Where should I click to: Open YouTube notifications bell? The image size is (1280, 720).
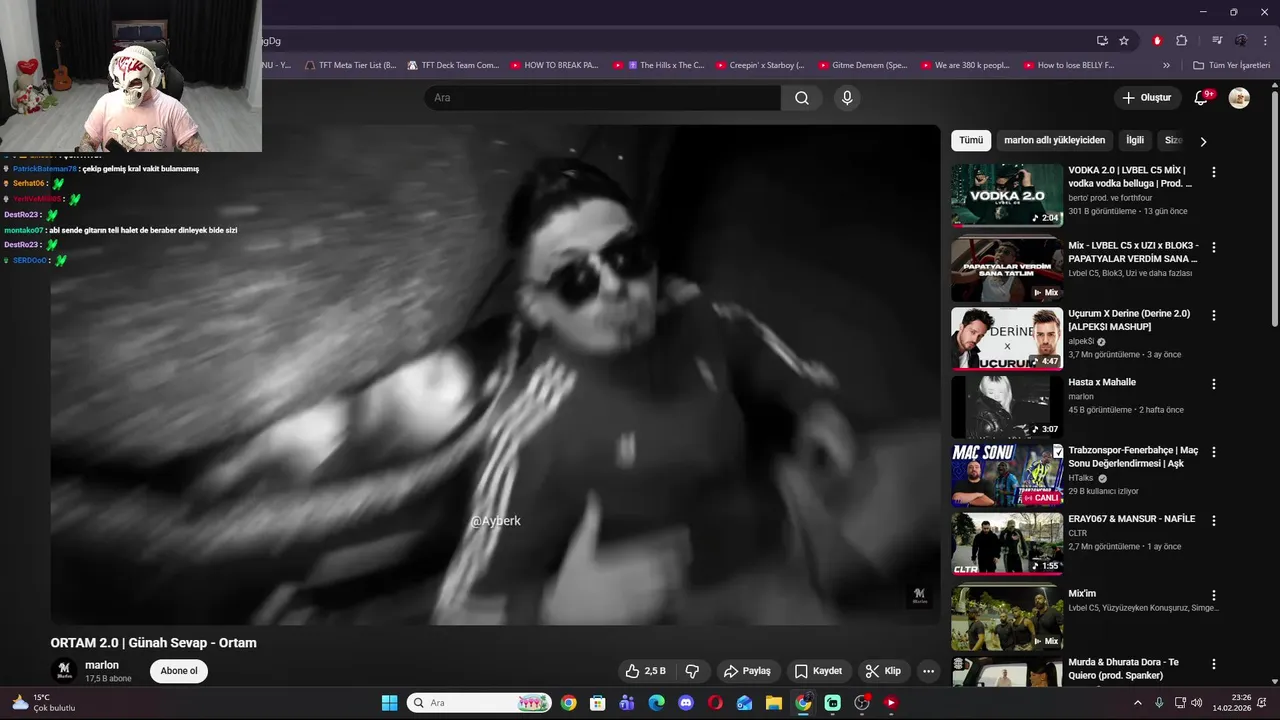tap(1201, 98)
